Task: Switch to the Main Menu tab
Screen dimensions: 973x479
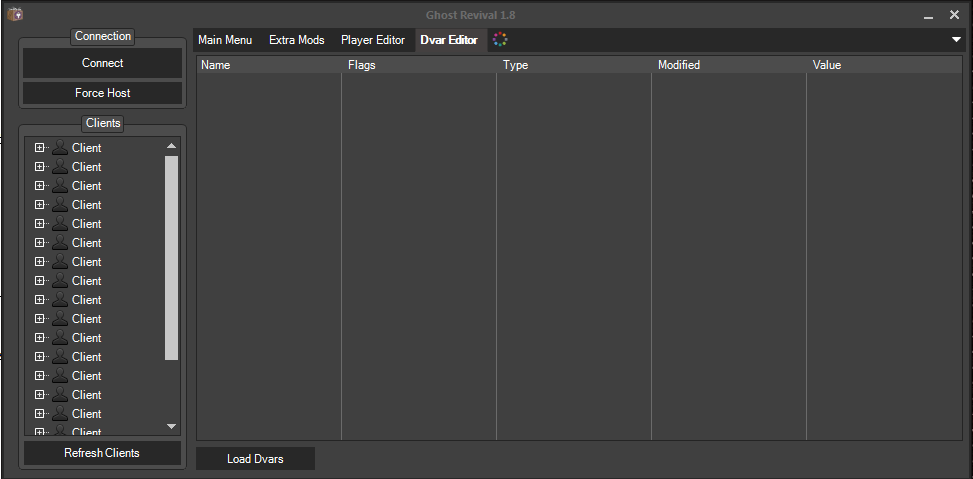Action: (x=225, y=40)
